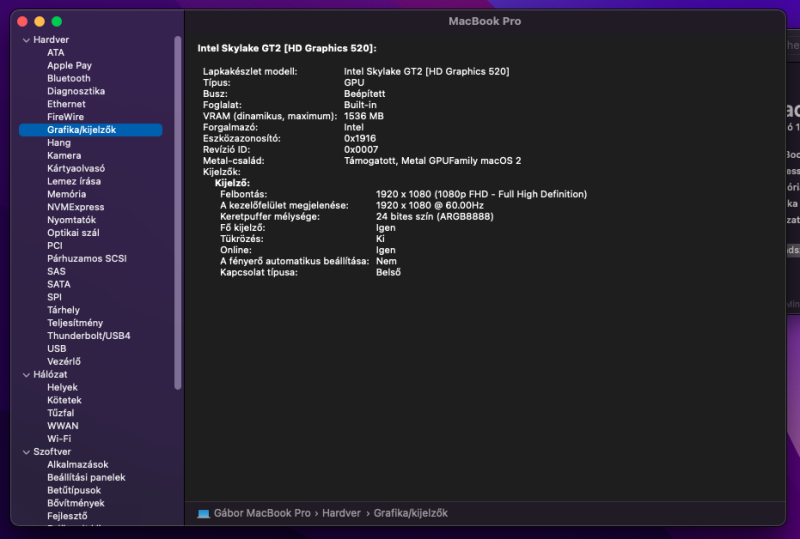Choose FireWire in the sidebar
The image size is (800, 539).
coord(65,117)
